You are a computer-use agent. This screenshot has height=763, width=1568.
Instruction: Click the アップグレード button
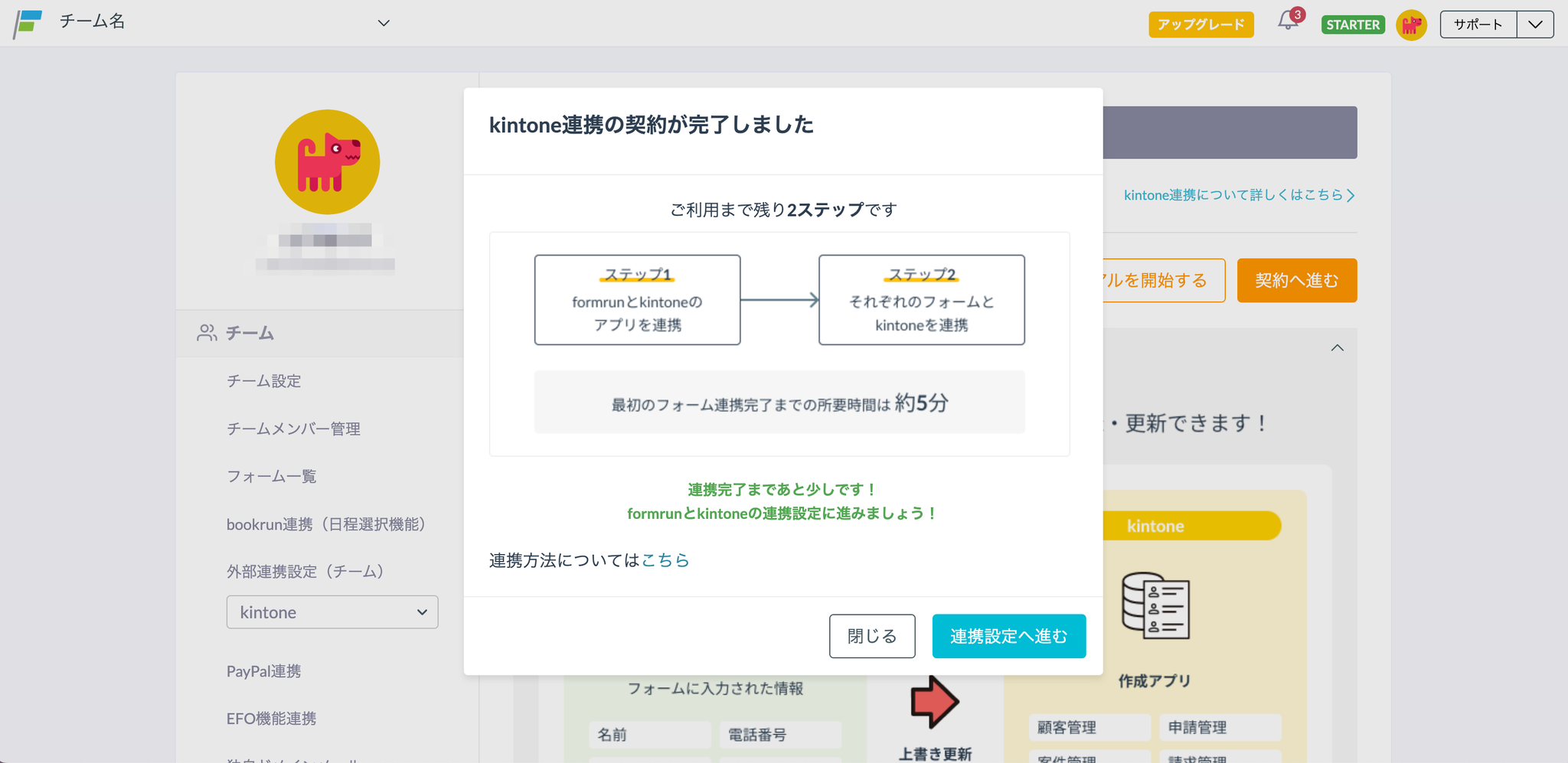pyautogui.click(x=1200, y=24)
